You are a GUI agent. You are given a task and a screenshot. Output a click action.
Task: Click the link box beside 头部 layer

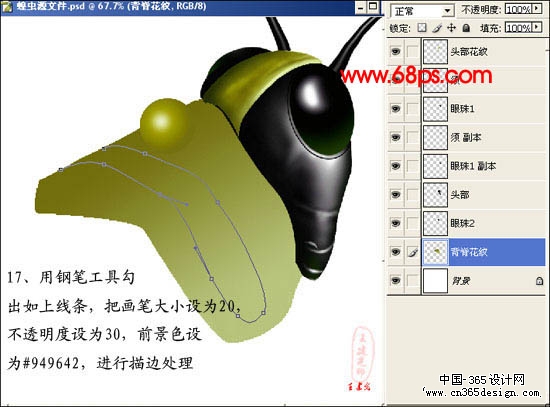pyautogui.click(x=413, y=194)
